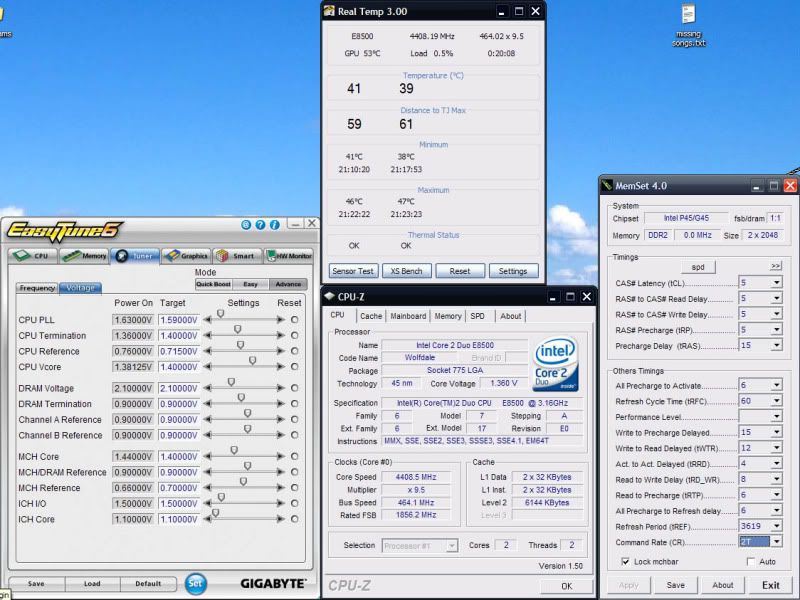The height and width of the screenshot is (600, 800).
Task: Open the Mainboard tab in CPU-Z
Action: (x=408, y=316)
